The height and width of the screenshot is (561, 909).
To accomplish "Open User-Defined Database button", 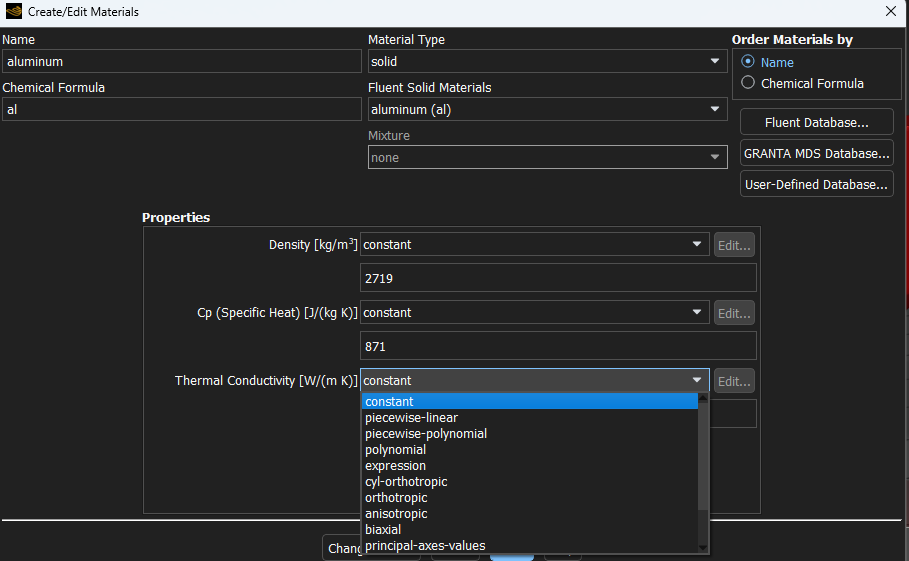I will pos(816,185).
